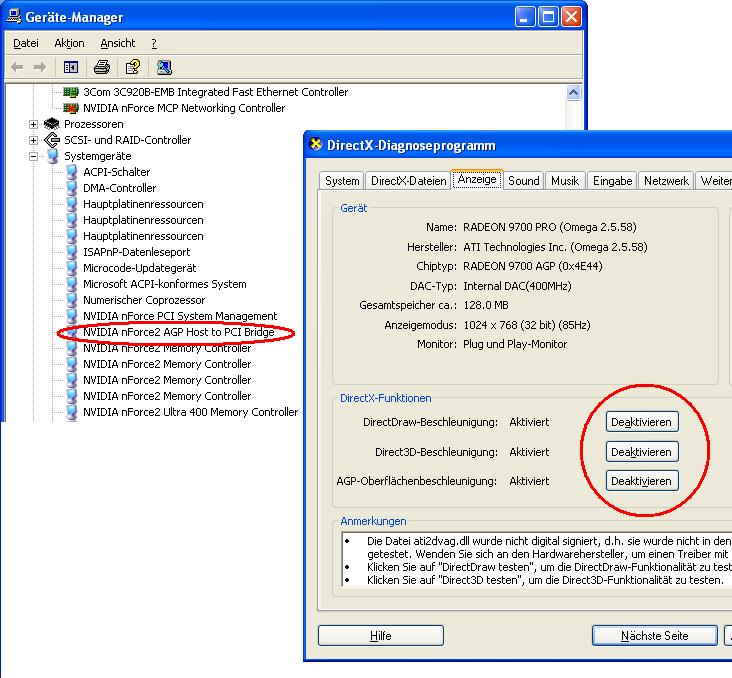
Task: Click the Hilfe button
Action: [x=380, y=636]
